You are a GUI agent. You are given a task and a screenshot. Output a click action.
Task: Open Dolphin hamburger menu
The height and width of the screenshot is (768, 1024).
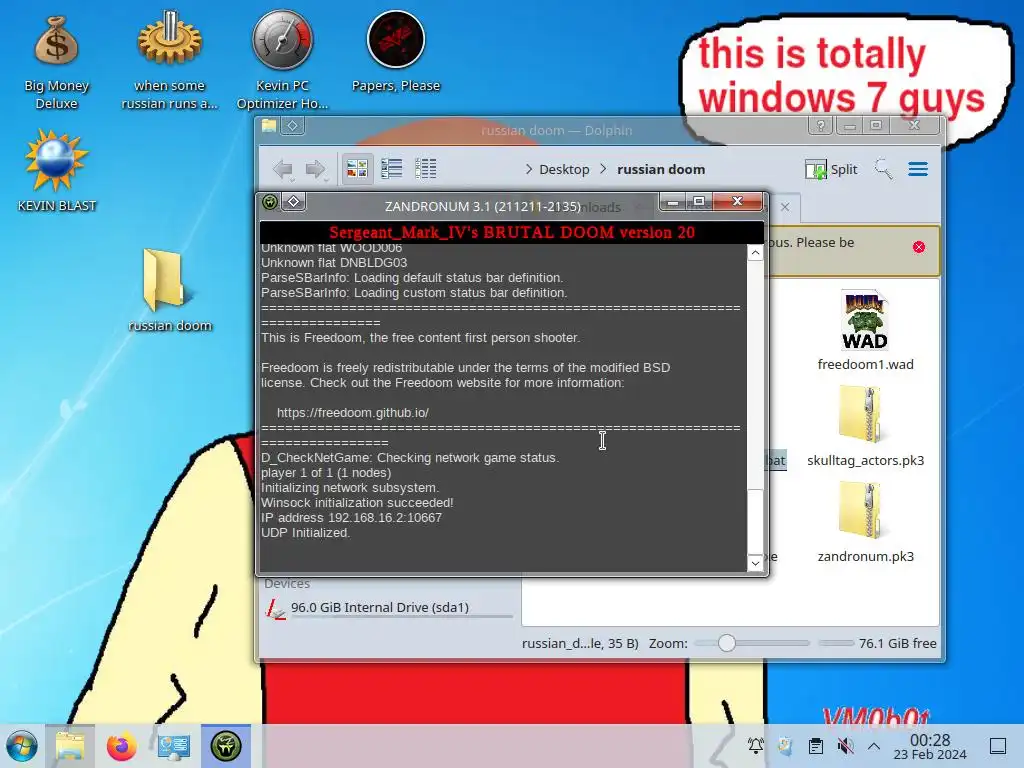[x=918, y=169]
